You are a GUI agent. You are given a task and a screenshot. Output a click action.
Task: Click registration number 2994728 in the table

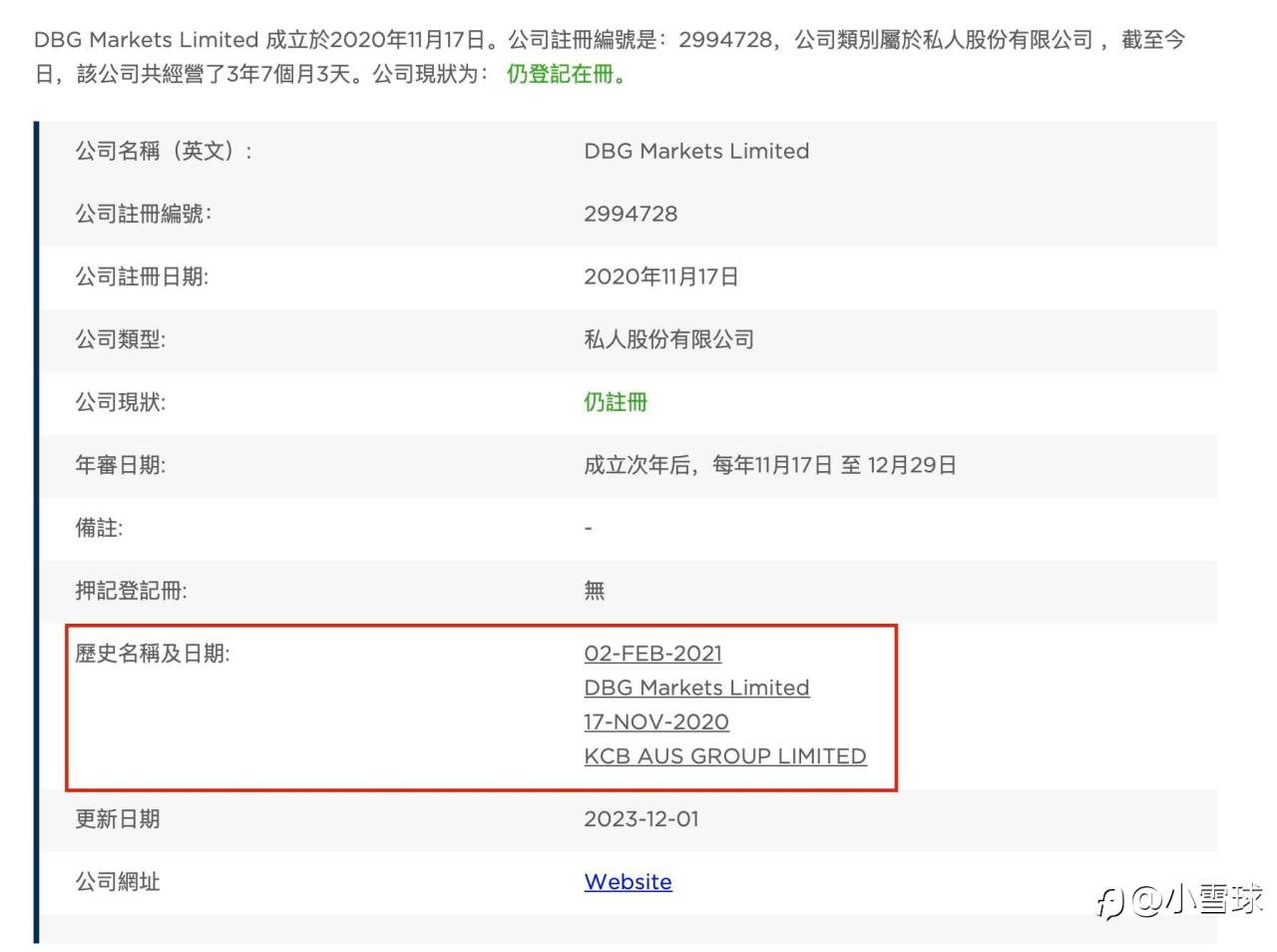(x=631, y=214)
